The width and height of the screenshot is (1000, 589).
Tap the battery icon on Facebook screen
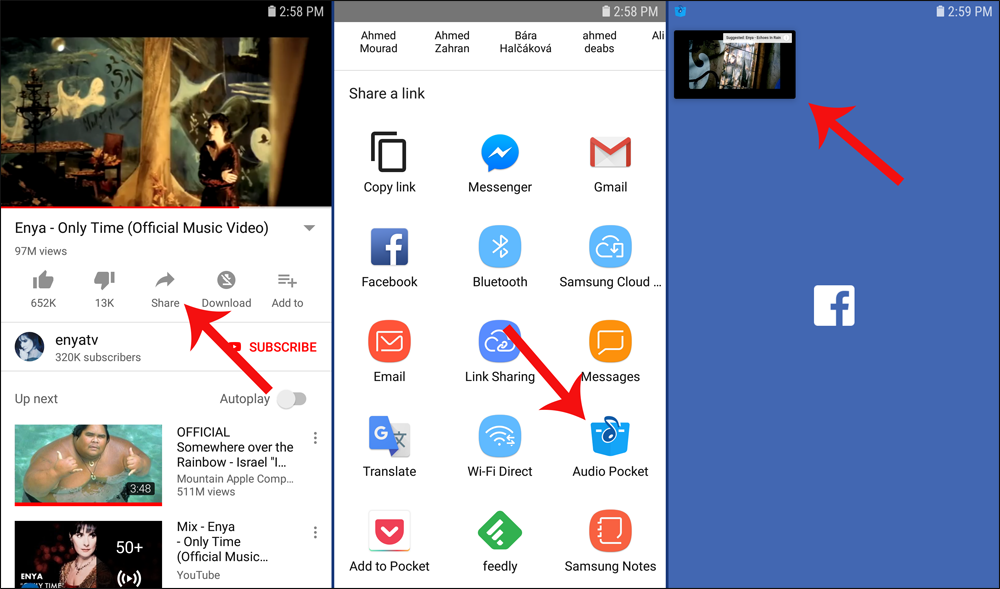(x=940, y=11)
